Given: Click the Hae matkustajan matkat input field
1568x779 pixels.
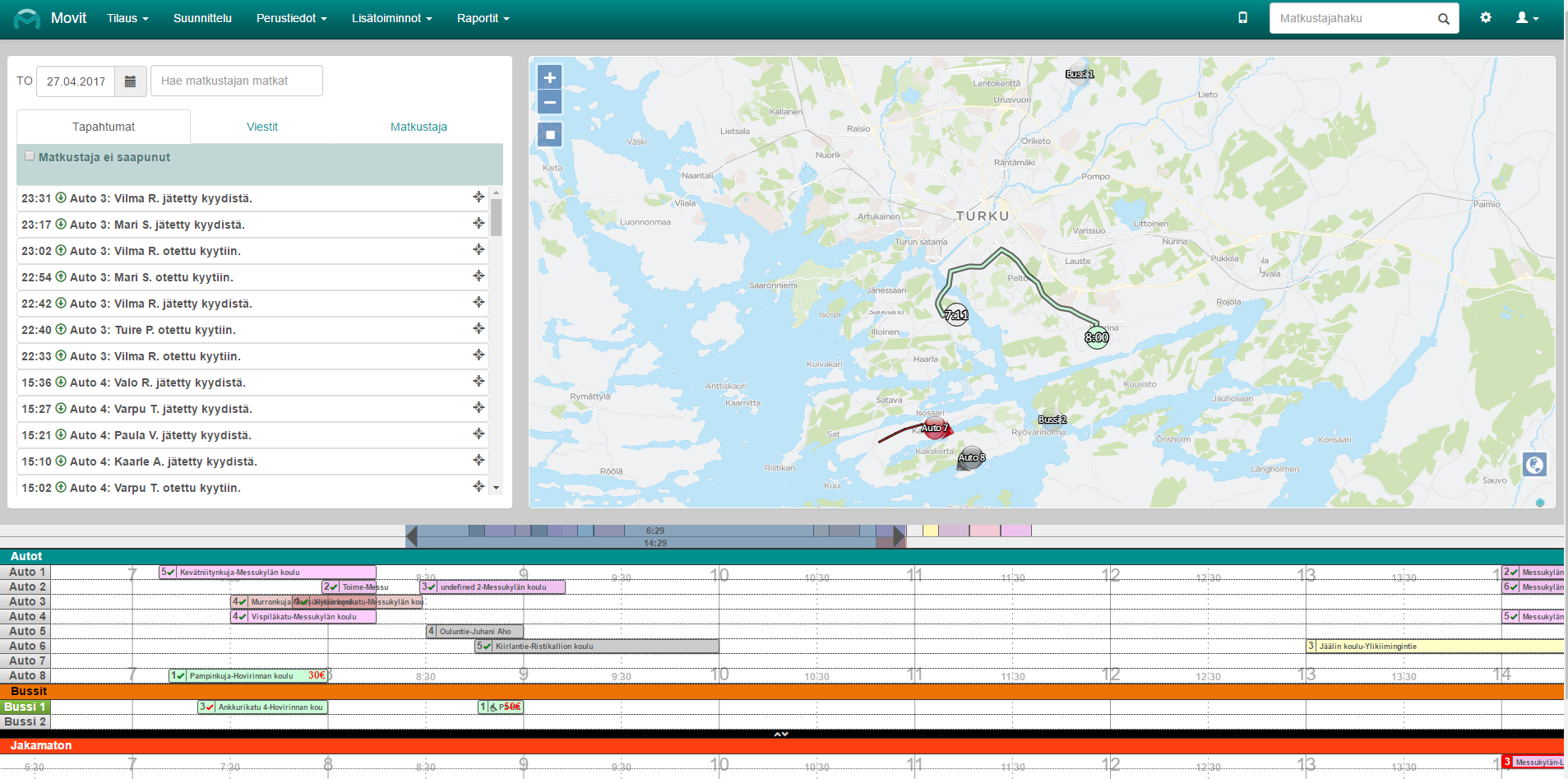Looking at the screenshot, I should point(237,81).
